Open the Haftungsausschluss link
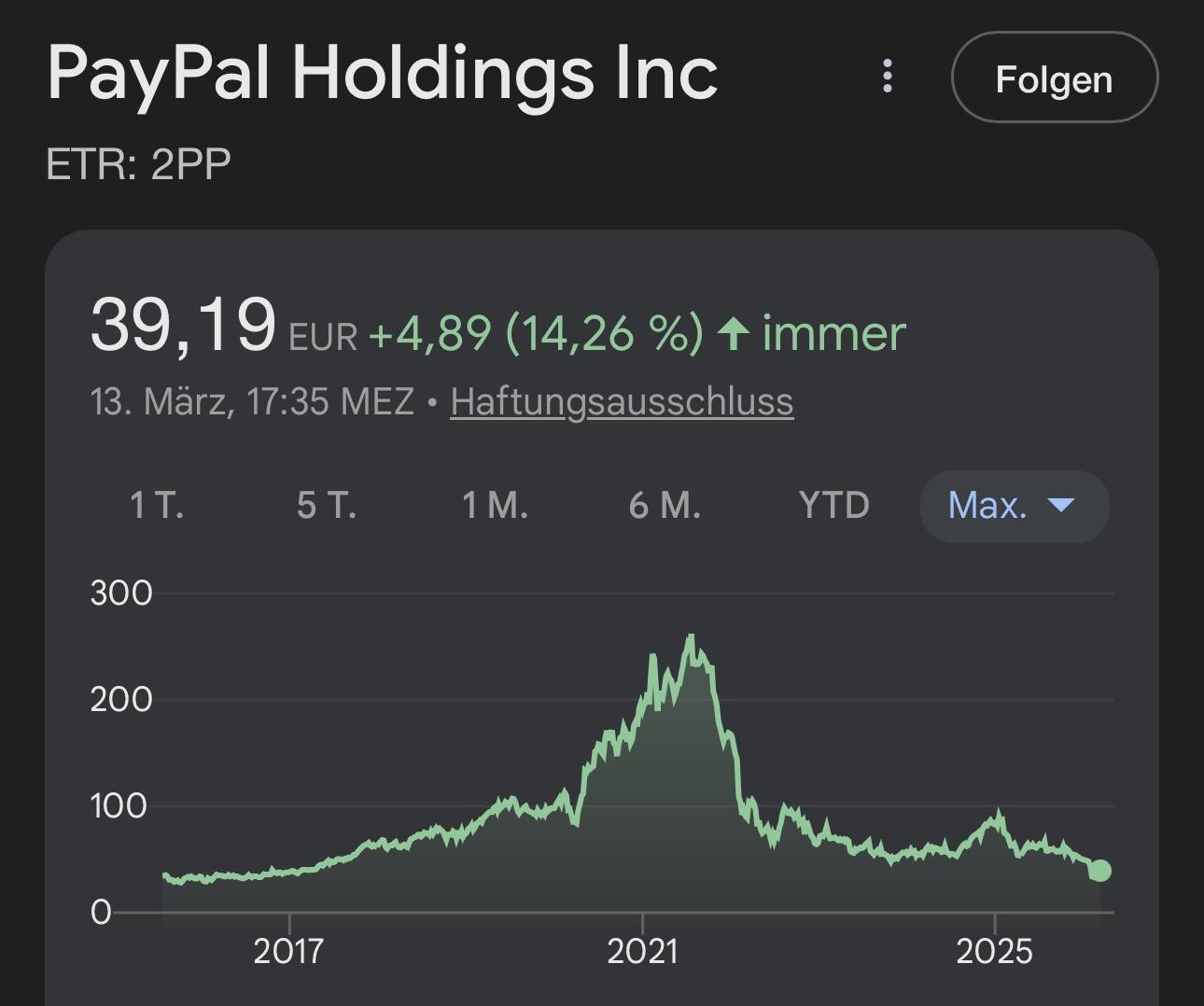 coord(622,402)
